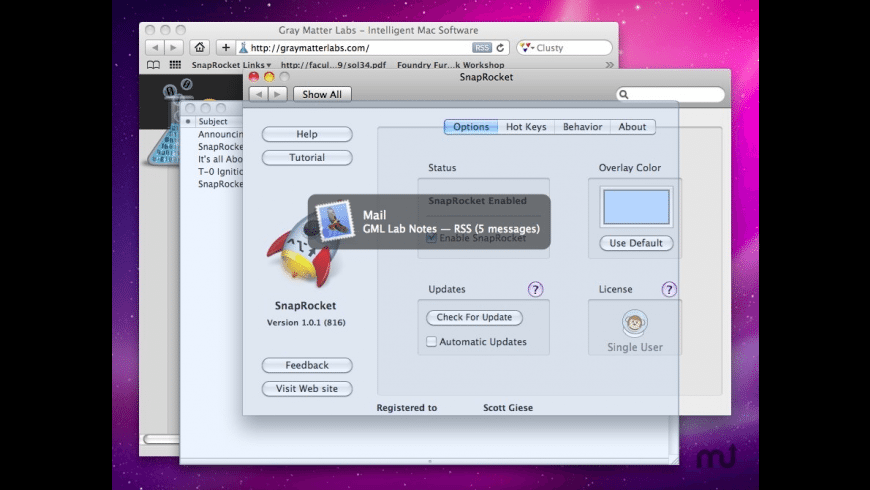Minimize the SnapRocket preferences window
This screenshot has height=490, width=870.
269,77
